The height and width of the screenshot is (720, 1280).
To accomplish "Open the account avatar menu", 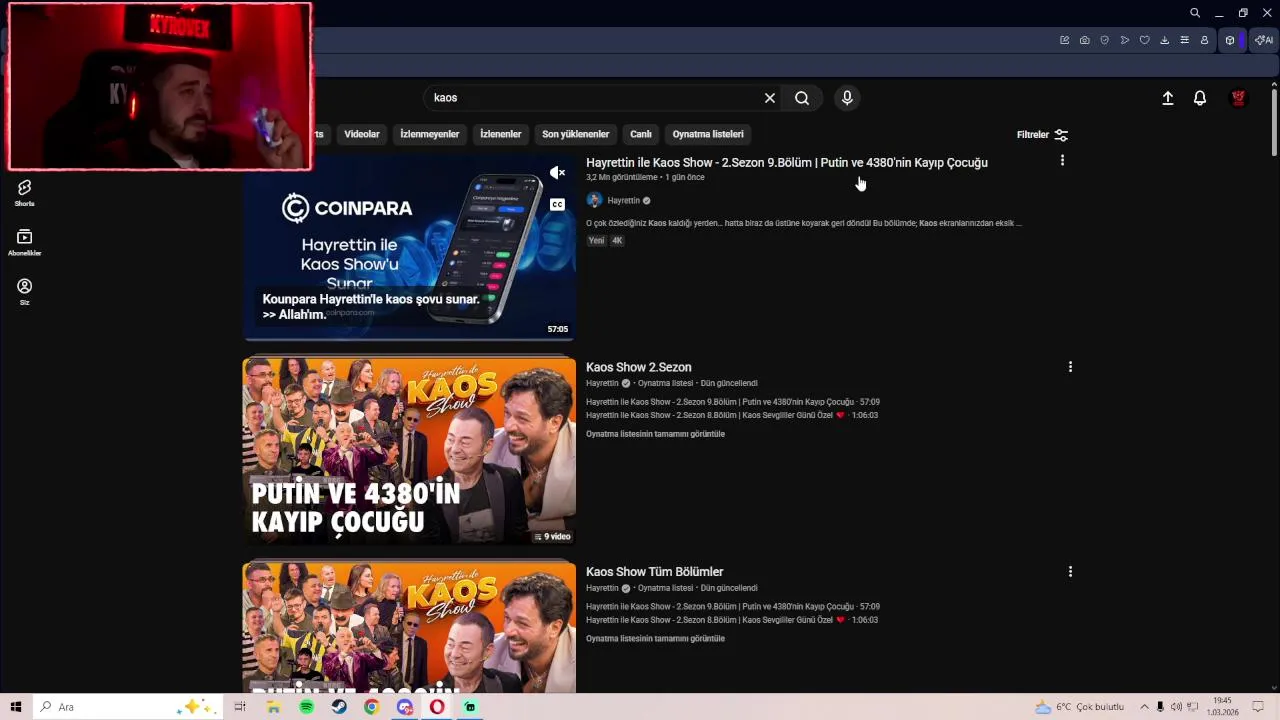I will [x=1238, y=98].
